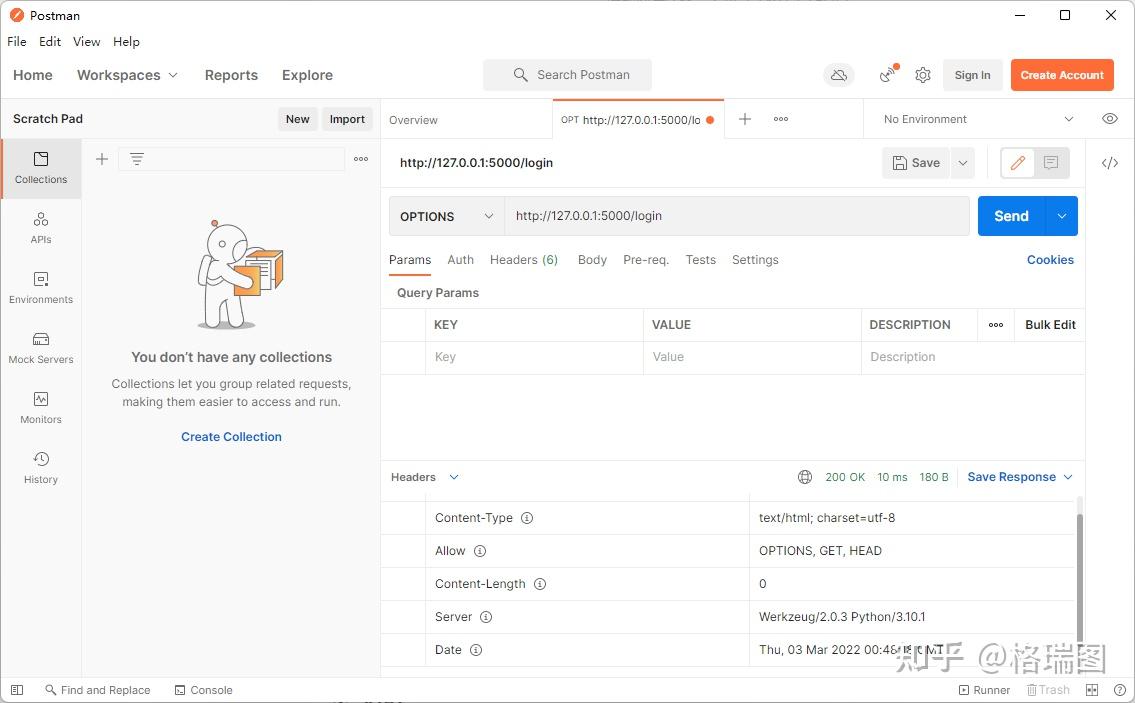
Task: Expand the Save Response dropdown
Action: tap(1019, 477)
